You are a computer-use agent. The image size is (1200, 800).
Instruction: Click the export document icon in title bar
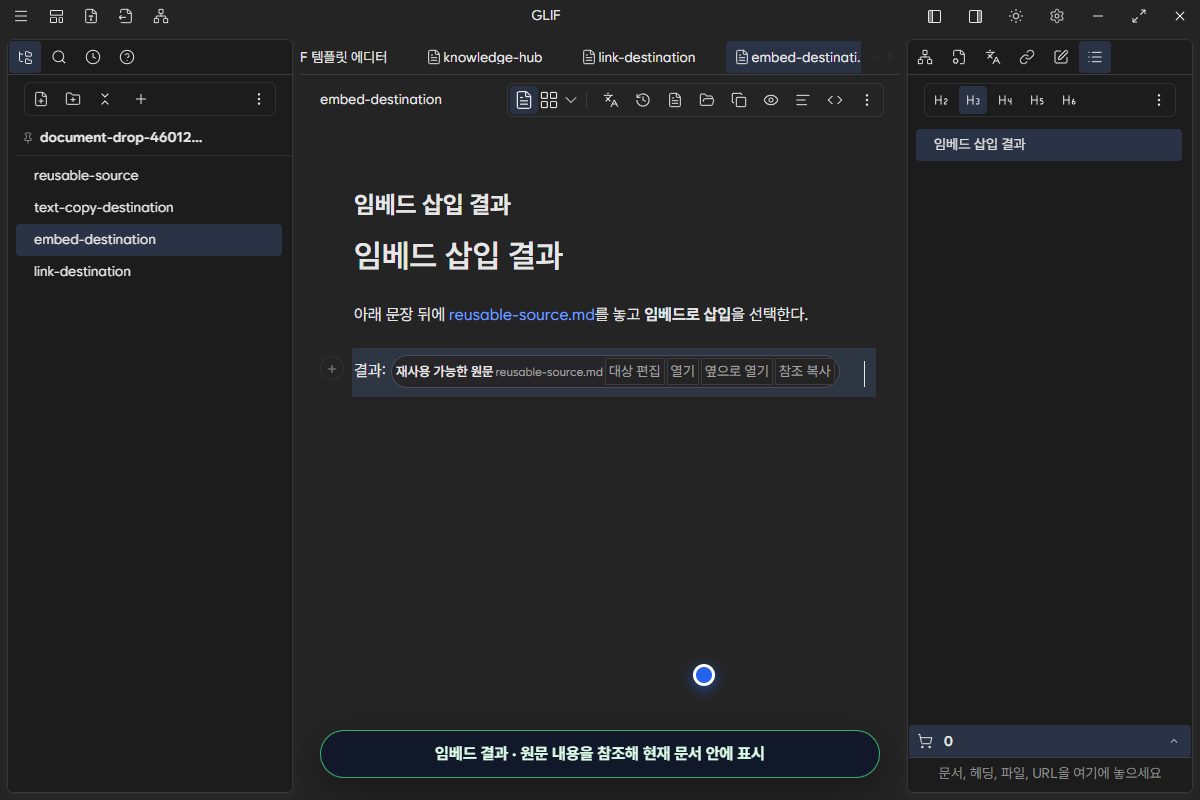(x=91, y=16)
